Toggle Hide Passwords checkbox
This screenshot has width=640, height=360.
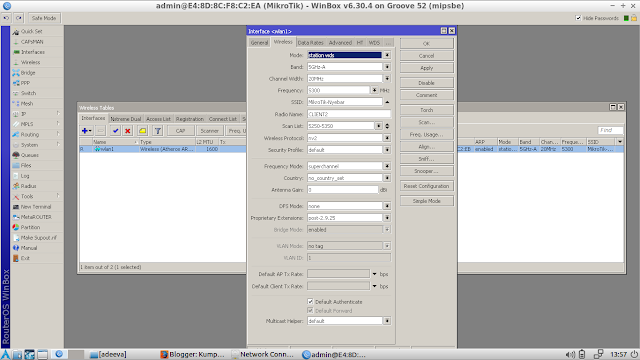(578, 18)
